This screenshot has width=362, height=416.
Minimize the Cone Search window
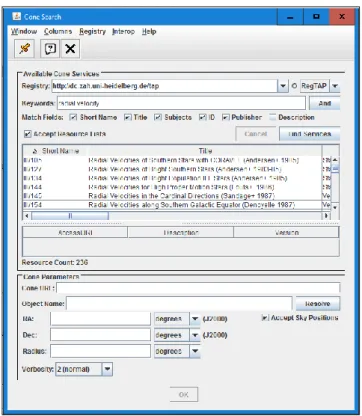[x=290, y=17]
